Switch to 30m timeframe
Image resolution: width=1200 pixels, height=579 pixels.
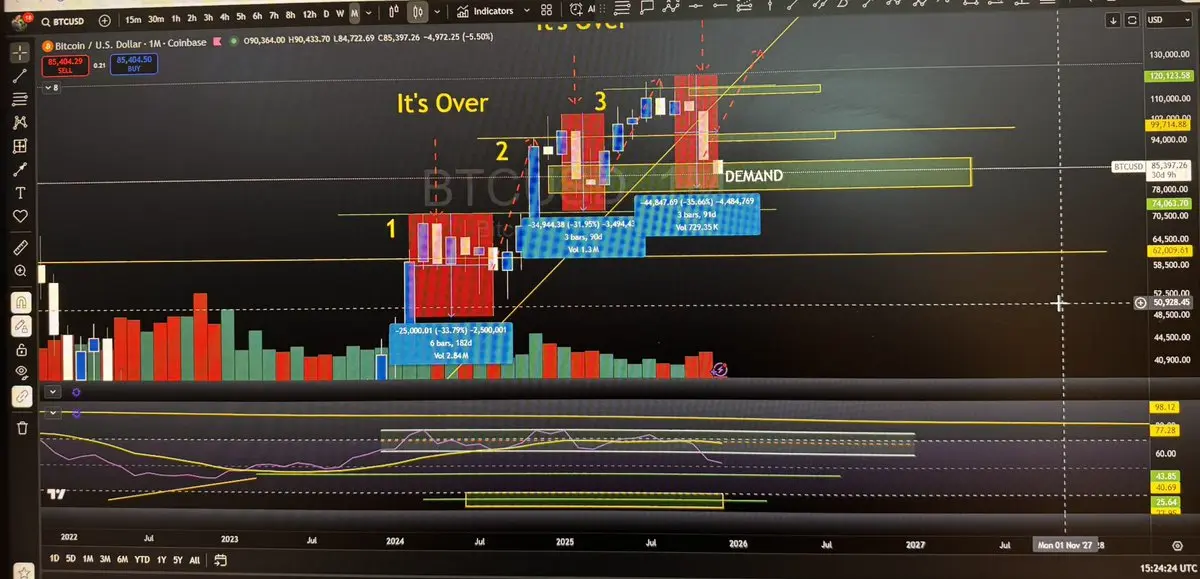click(x=156, y=20)
